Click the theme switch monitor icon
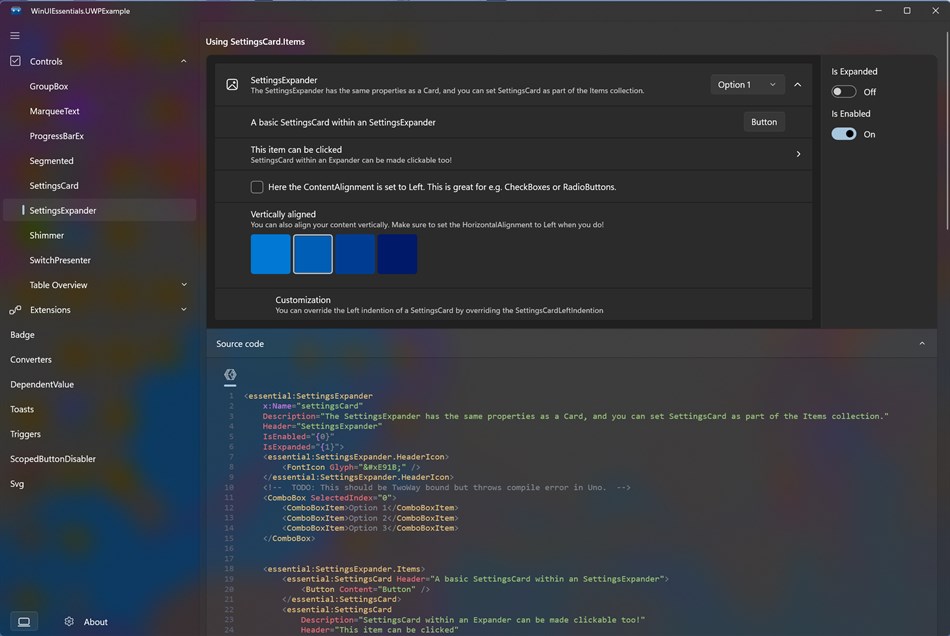Image resolution: width=950 pixels, height=636 pixels. tap(24, 621)
